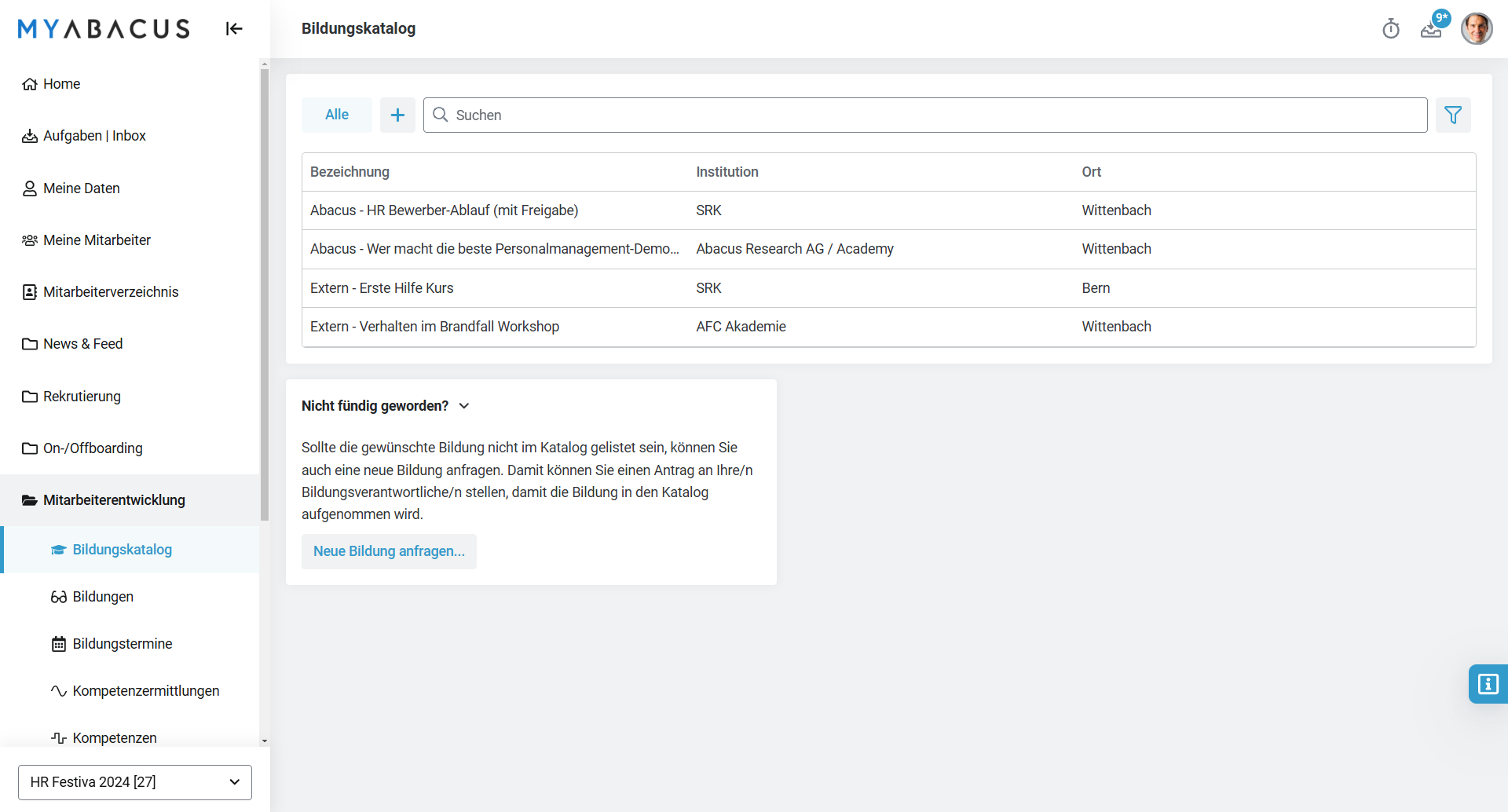Expand the On-/Offboarding folder
This screenshot has height=812, width=1508.
tap(130, 448)
